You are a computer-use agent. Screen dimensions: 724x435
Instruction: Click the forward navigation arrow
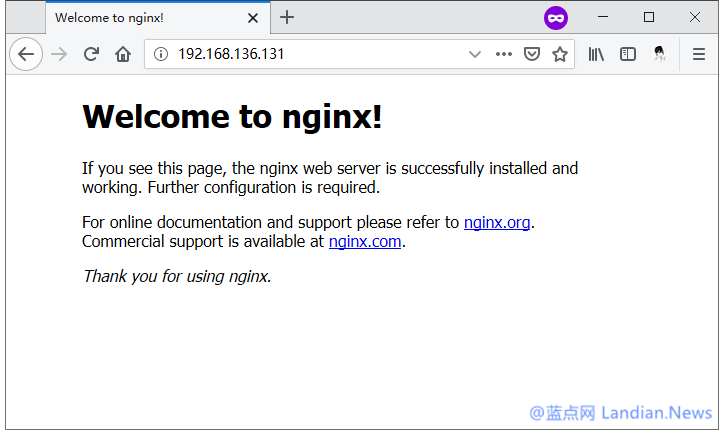click(x=59, y=54)
